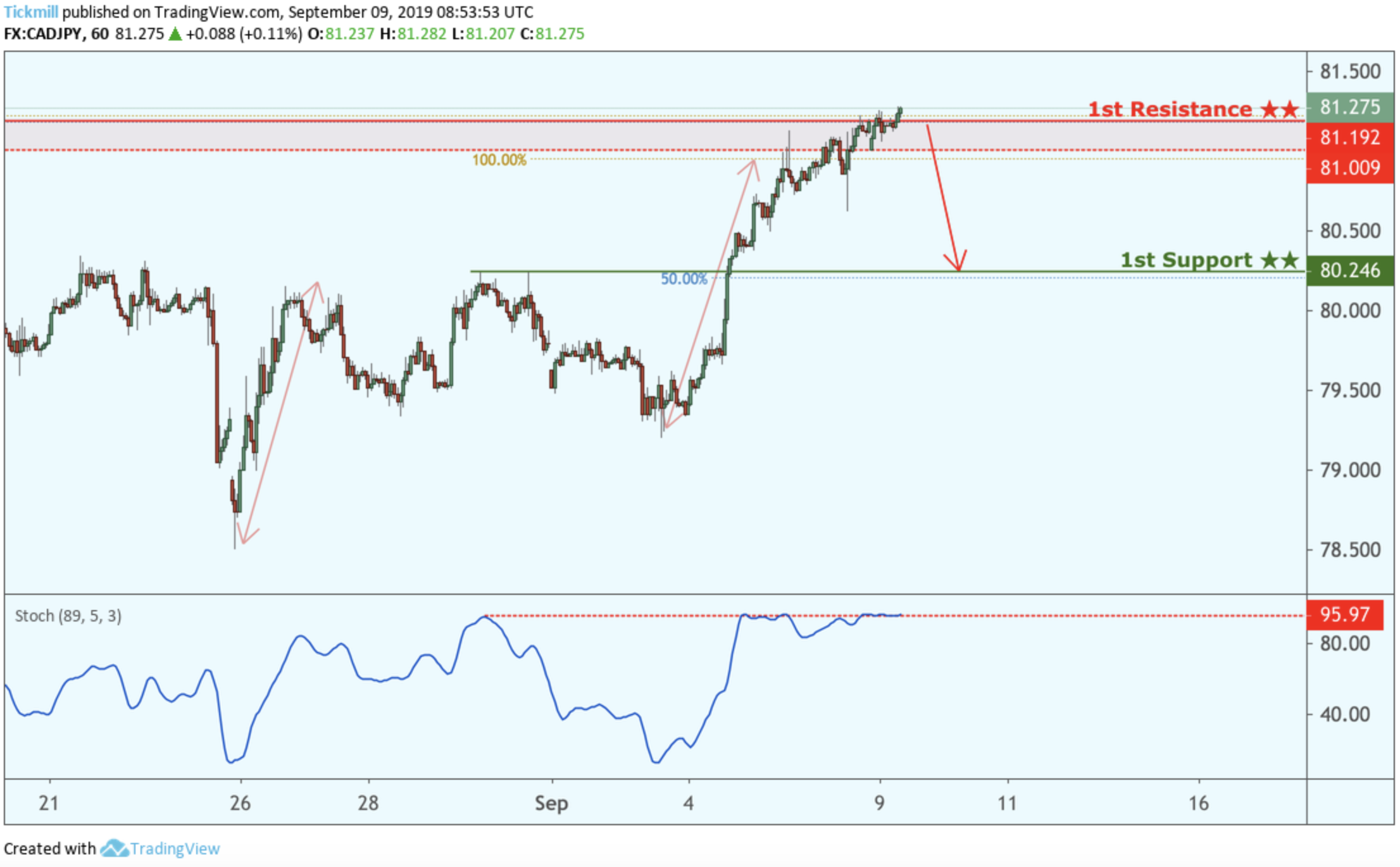Click the 16 date label on time axis
The width and height of the screenshot is (1400, 867).
tap(1198, 803)
